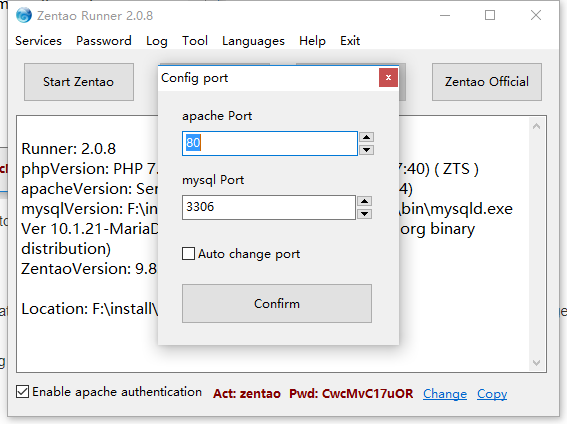This screenshot has width=567, height=424.
Task: Uncheck Enable apache authentication
Action: [x=22, y=392]
